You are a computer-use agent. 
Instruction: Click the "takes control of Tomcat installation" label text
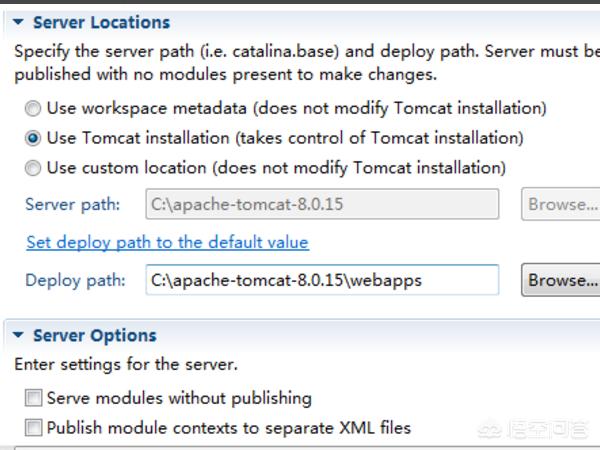[x=365, y=138]
